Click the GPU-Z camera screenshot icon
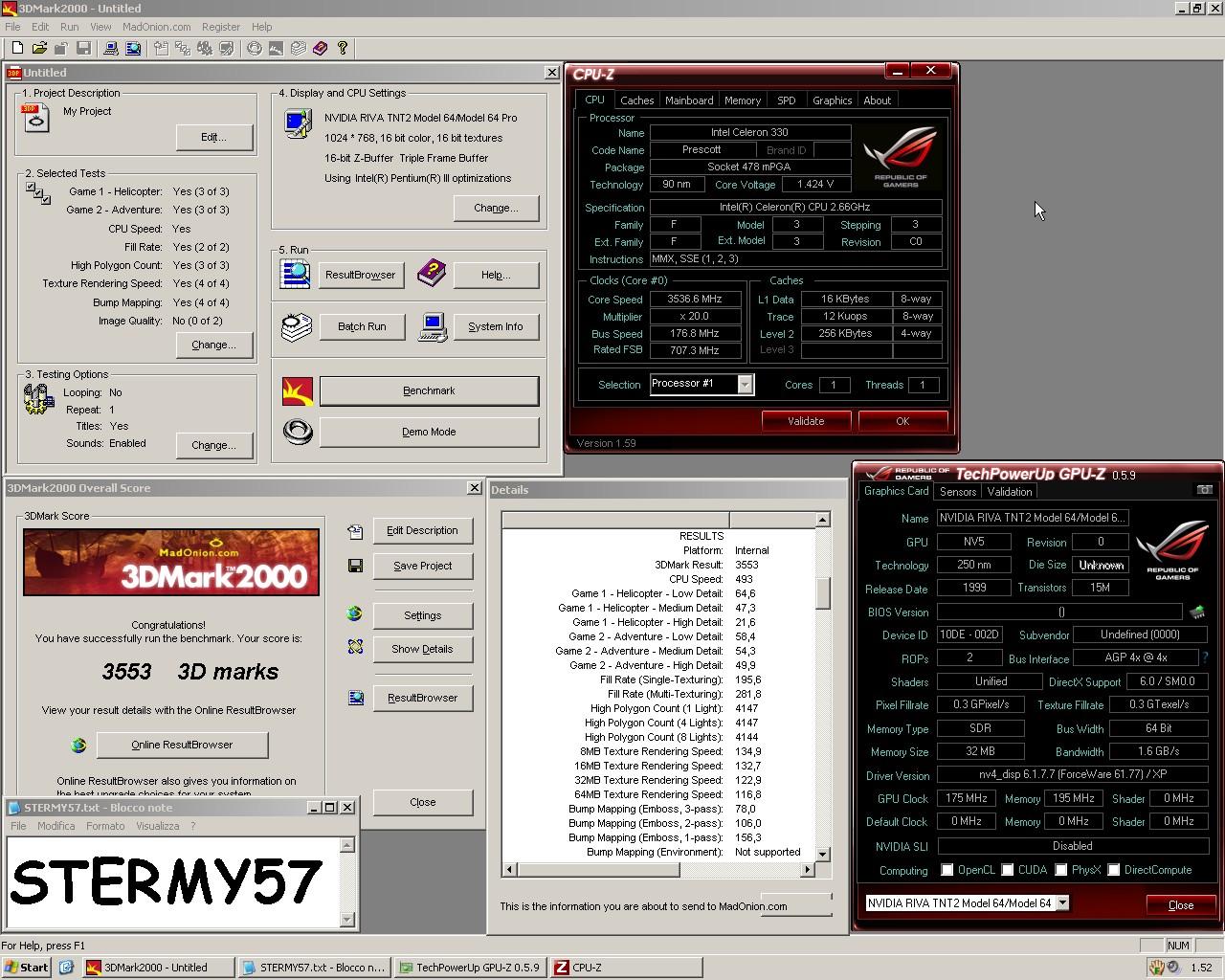 [1204, 490]
